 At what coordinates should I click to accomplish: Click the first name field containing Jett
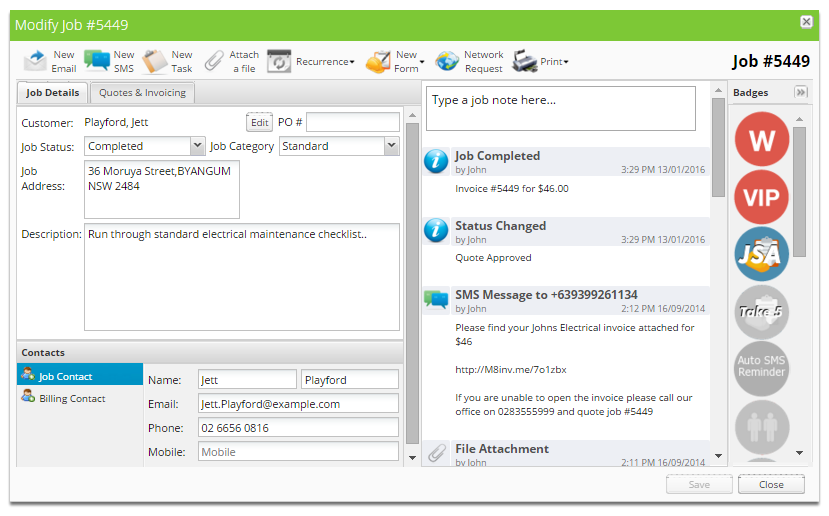coord(247,380)
